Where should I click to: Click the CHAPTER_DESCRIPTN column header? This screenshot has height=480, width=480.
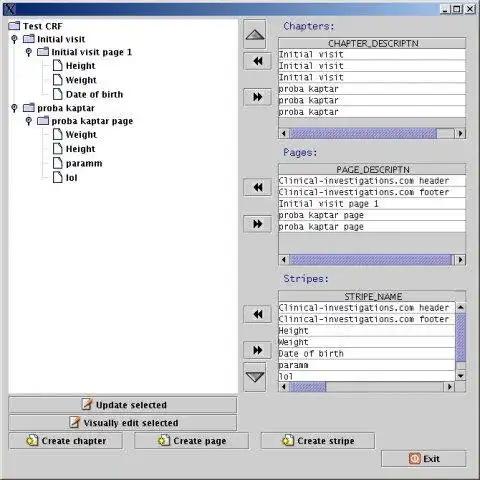[x=372, y=43]
